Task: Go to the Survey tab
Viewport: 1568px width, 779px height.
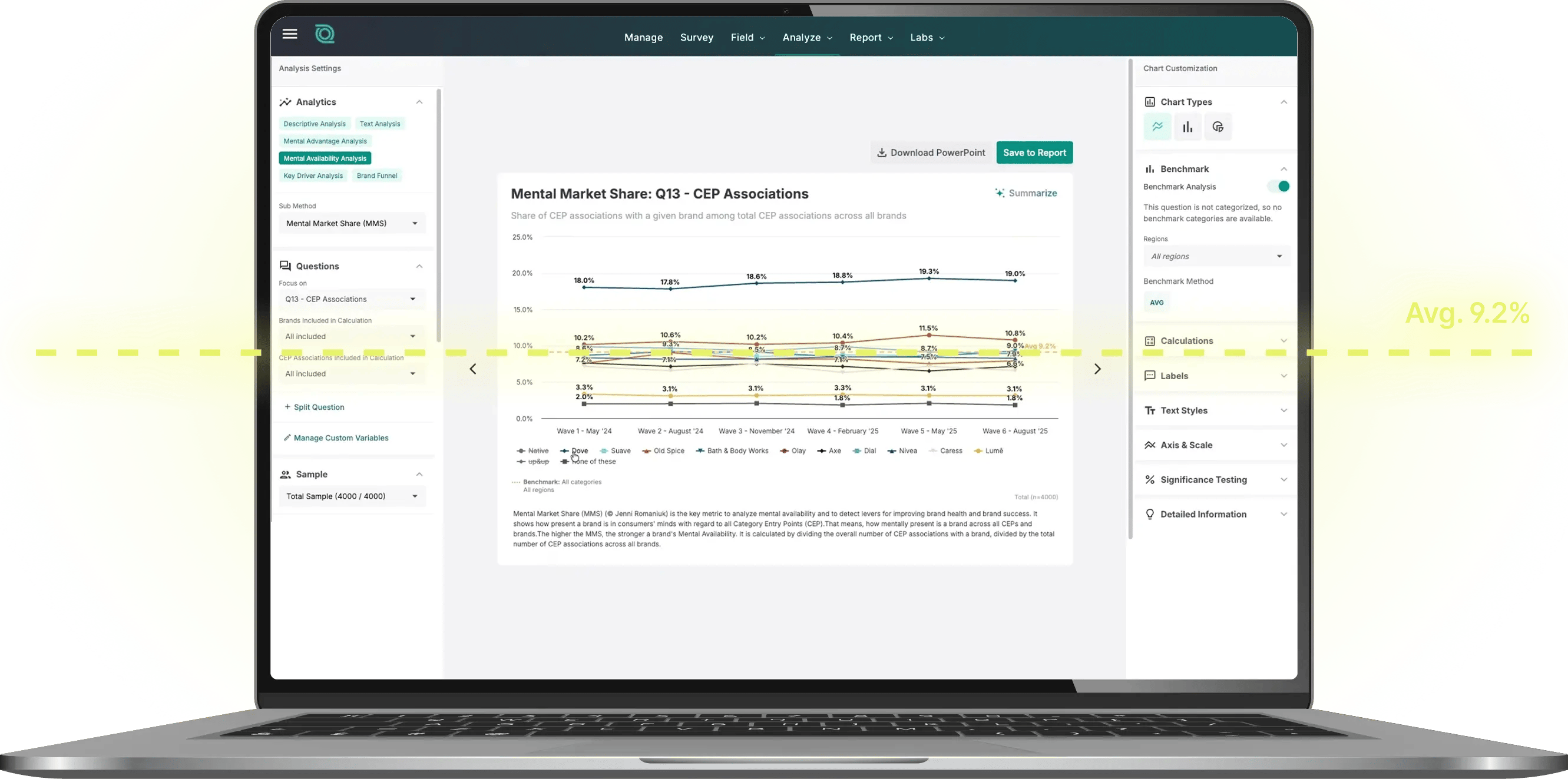Action: coord(696,38)
